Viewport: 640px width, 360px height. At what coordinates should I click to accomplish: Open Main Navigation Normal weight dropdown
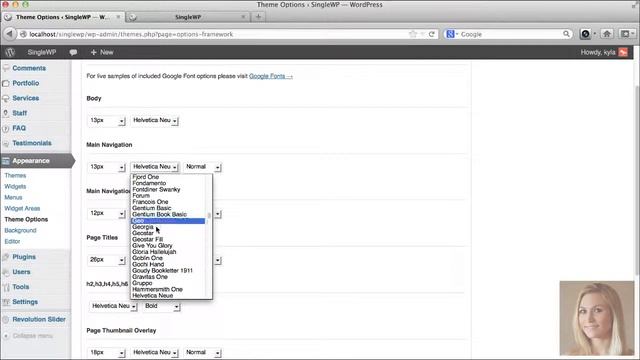point(202,167)
